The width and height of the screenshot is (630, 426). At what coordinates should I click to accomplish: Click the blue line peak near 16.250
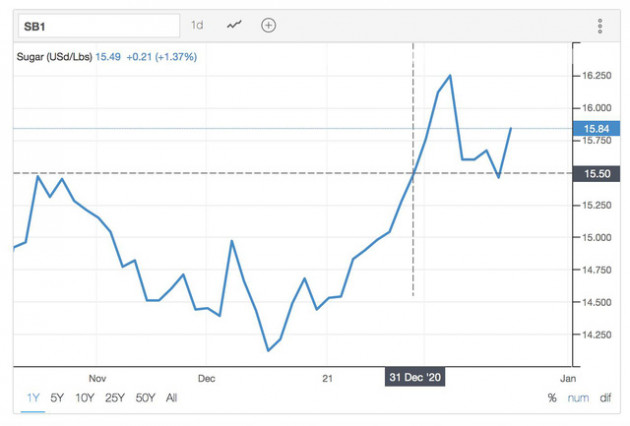click(x=450, y=75)
